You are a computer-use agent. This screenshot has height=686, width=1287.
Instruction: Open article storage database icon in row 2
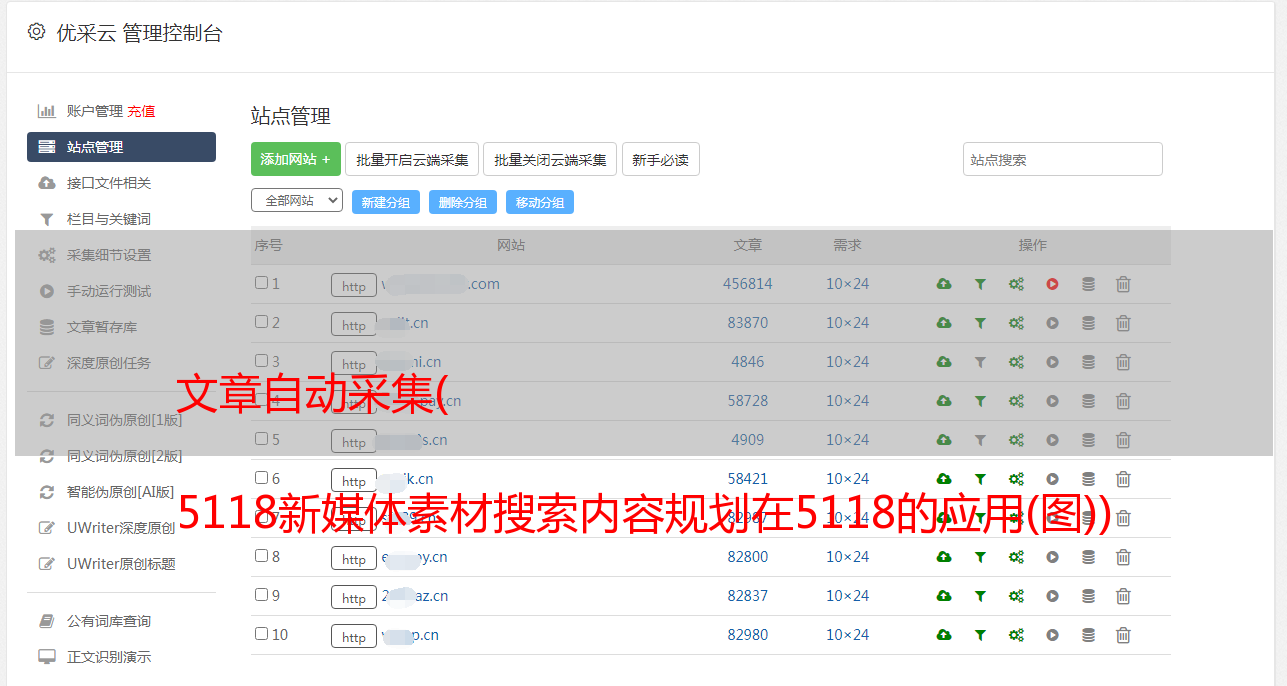(x=1088, y=323)
